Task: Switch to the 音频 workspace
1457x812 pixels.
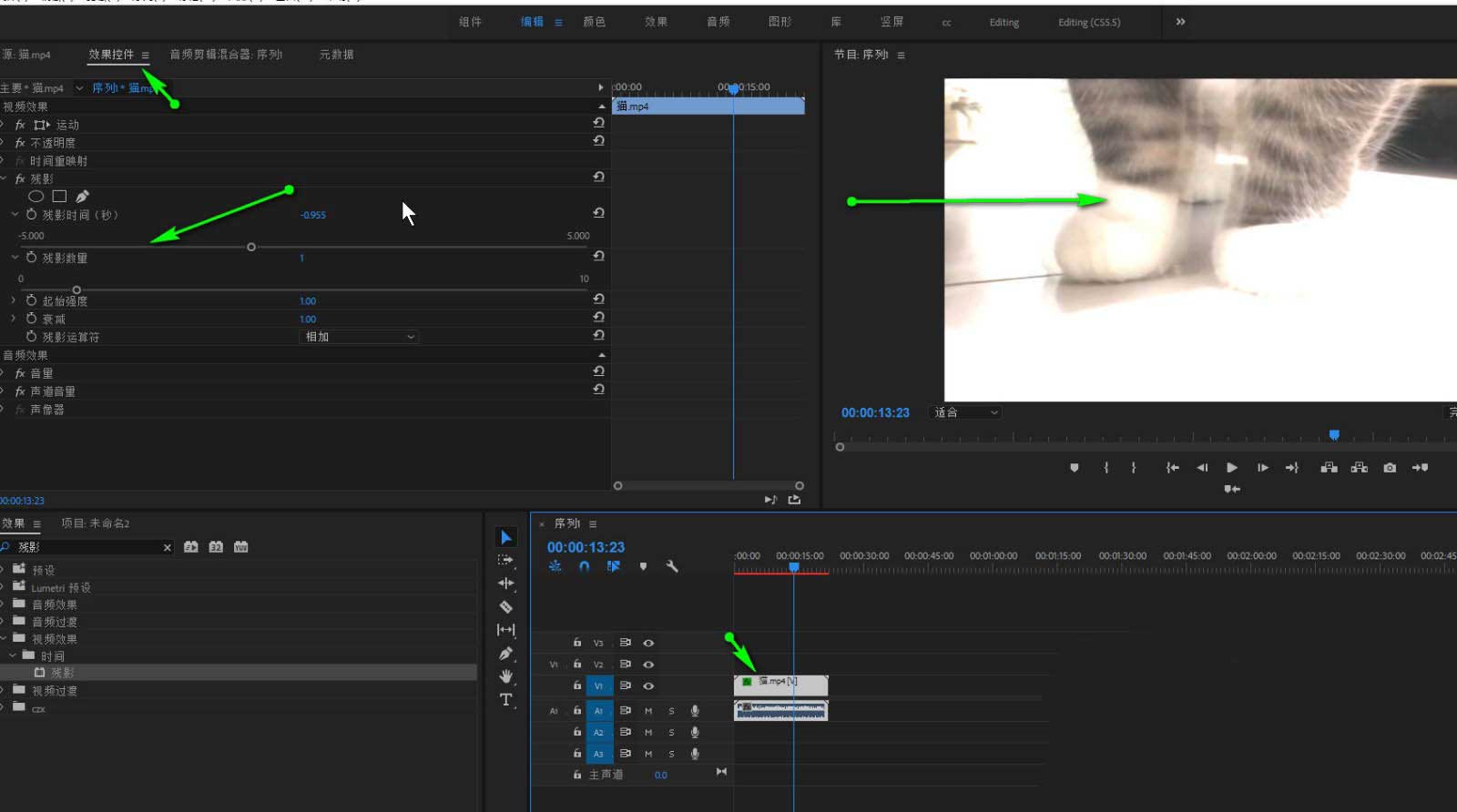Action: click(718, 22)
